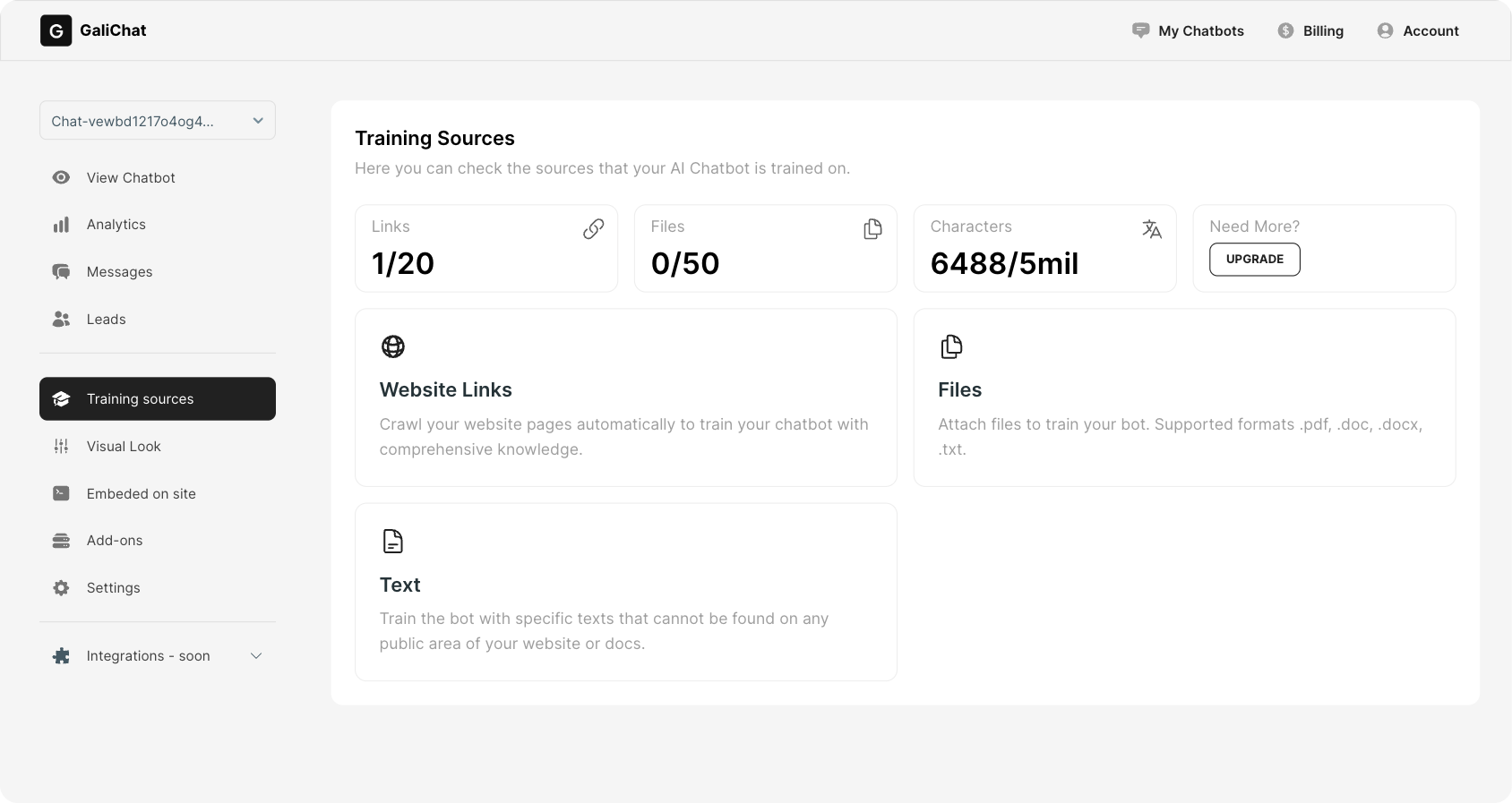Select Visual Look in sidebar
Viewport: 1512px width, 803px height.
point(124,447)
